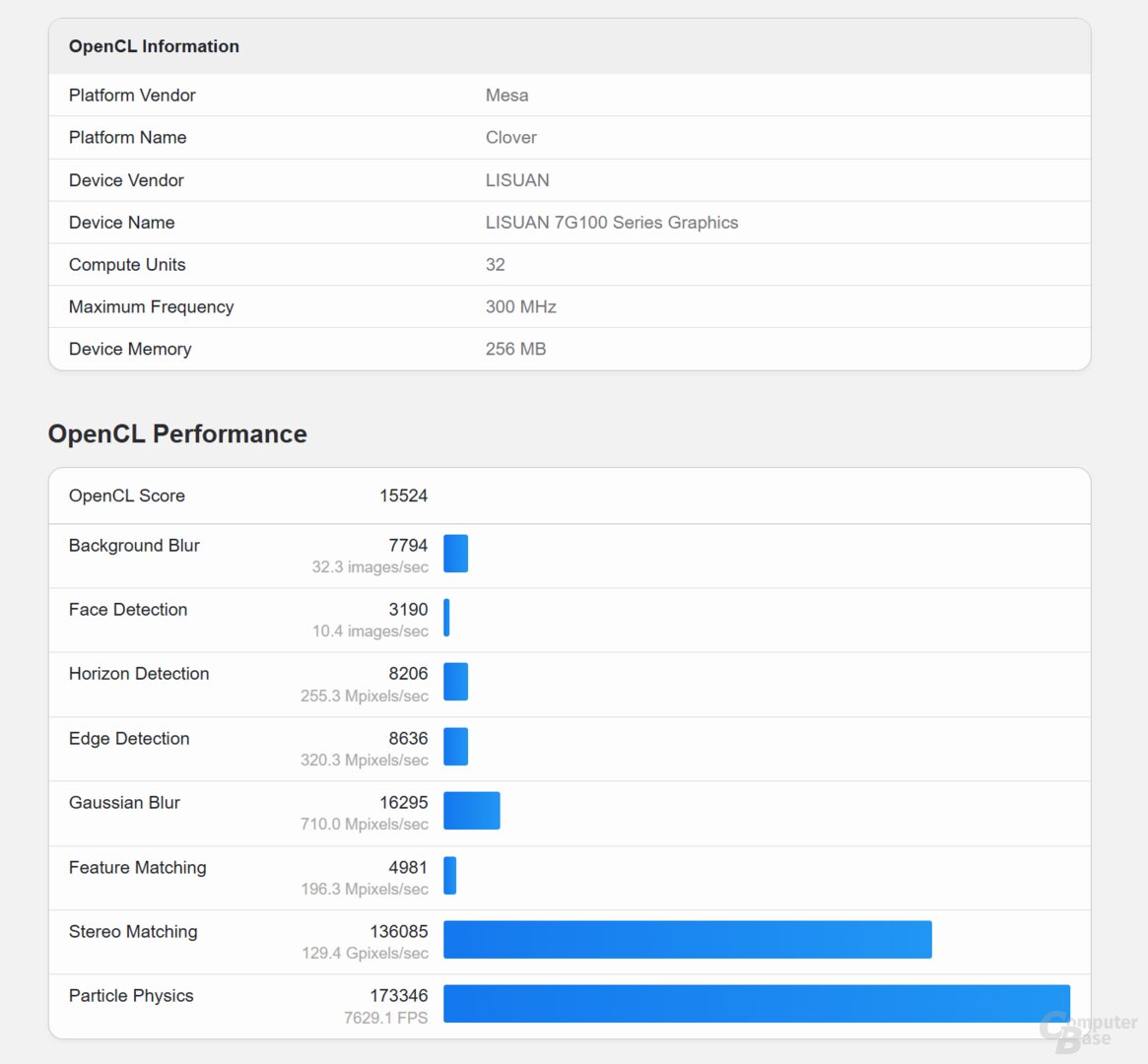Screen dimensions: 1148x1064
Task: Select LISUAN 7G100 Series Graphics text
Action: point(611,223)
